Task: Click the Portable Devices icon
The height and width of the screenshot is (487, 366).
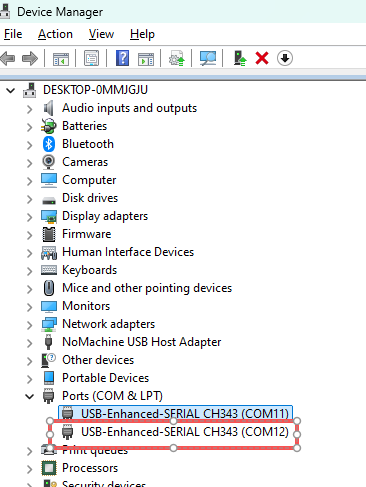Action: tap(49, 378)
